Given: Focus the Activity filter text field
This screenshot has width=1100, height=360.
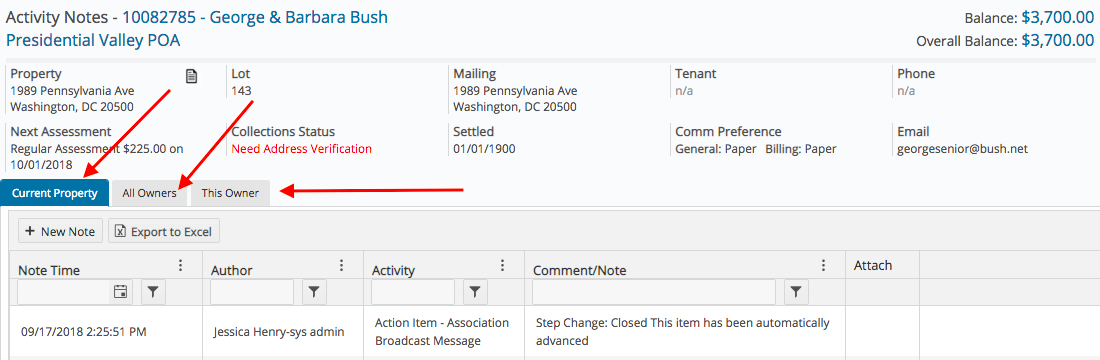Looking at the screenshot, I should point(412,293).
